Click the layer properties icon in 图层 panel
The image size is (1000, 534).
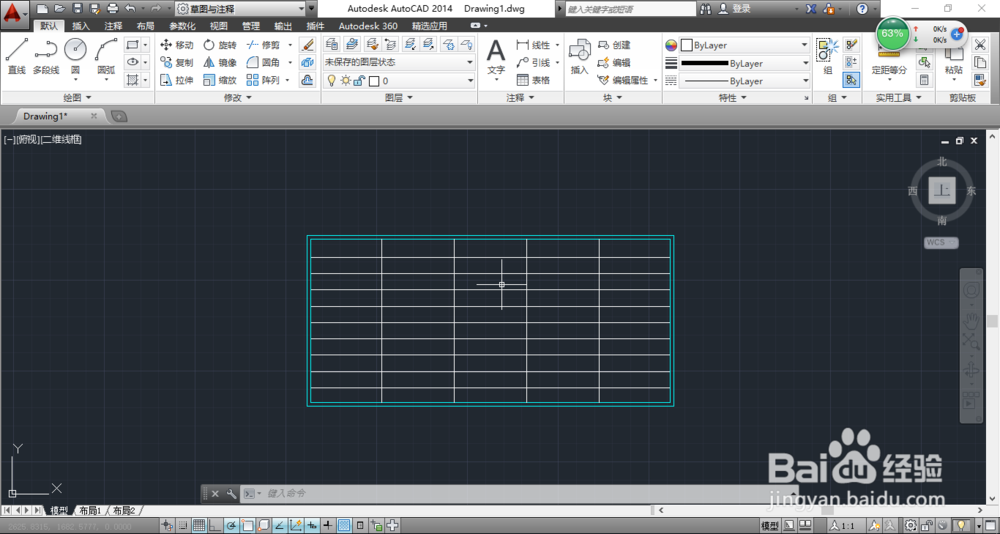point(332,44)
